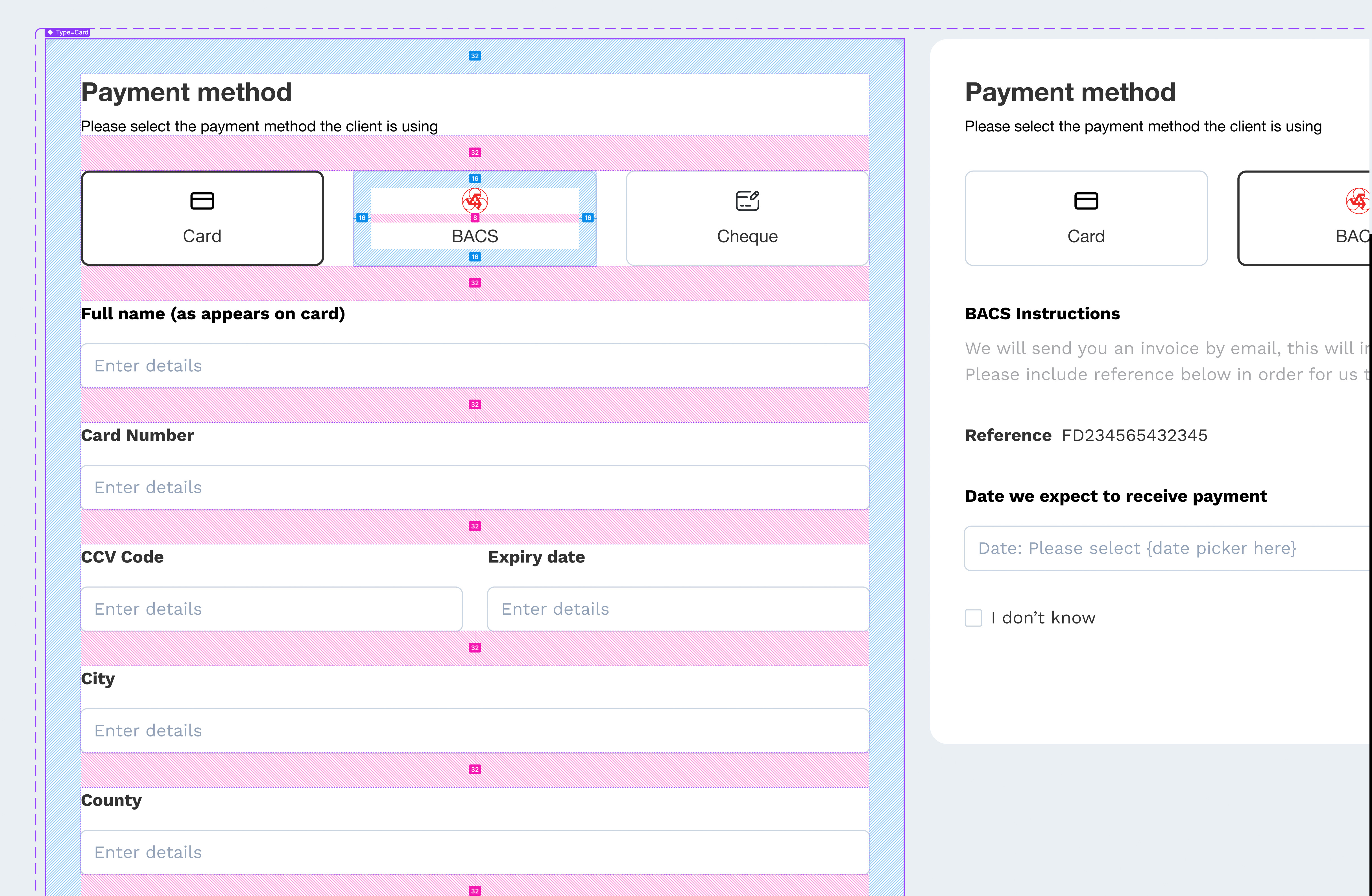Click the credit card icon in left frame
Image resolution: width=1372 pixels, height=896 pixels.
[202, 201]
